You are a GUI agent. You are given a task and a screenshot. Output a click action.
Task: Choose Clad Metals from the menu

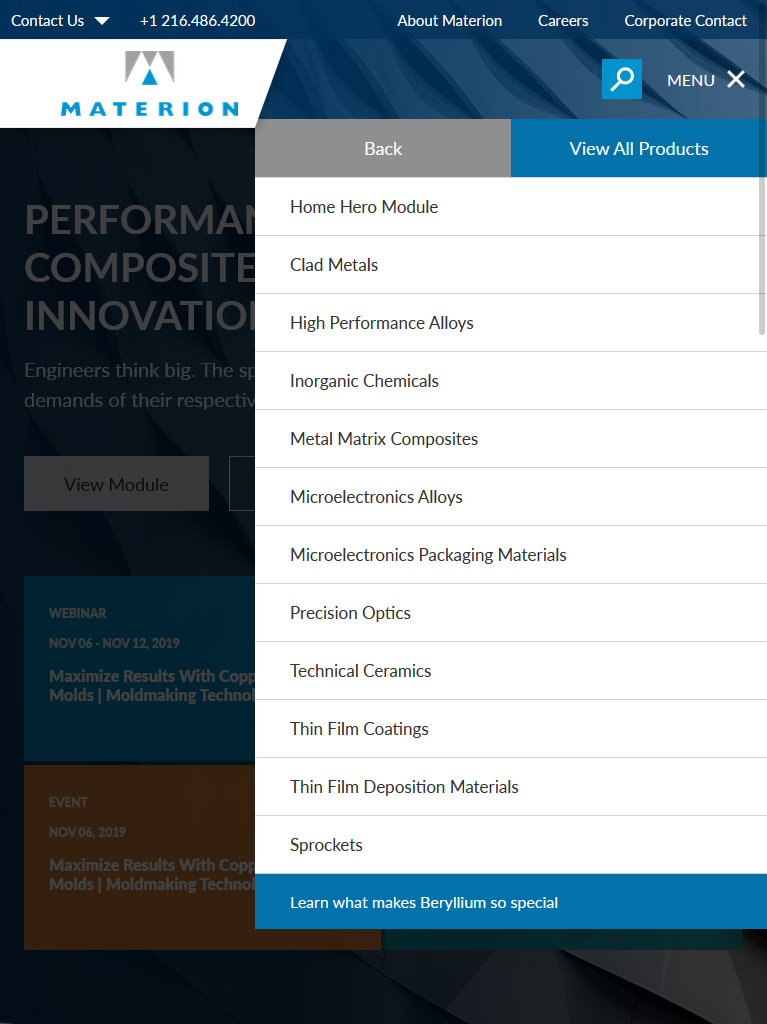point(510,265)
